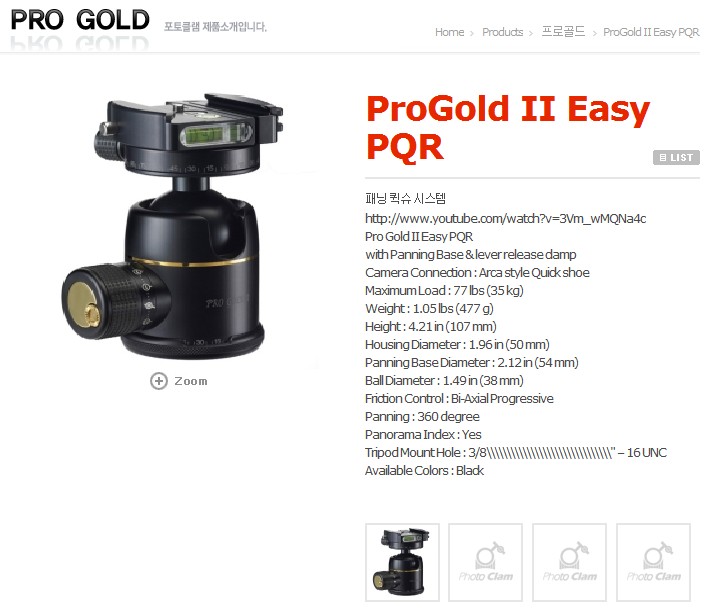Screen dimensions: 706x612
Task: Select the second Photo Clam placeholder thumbnail
Action: pyautogui.click(x=486, y=562)
